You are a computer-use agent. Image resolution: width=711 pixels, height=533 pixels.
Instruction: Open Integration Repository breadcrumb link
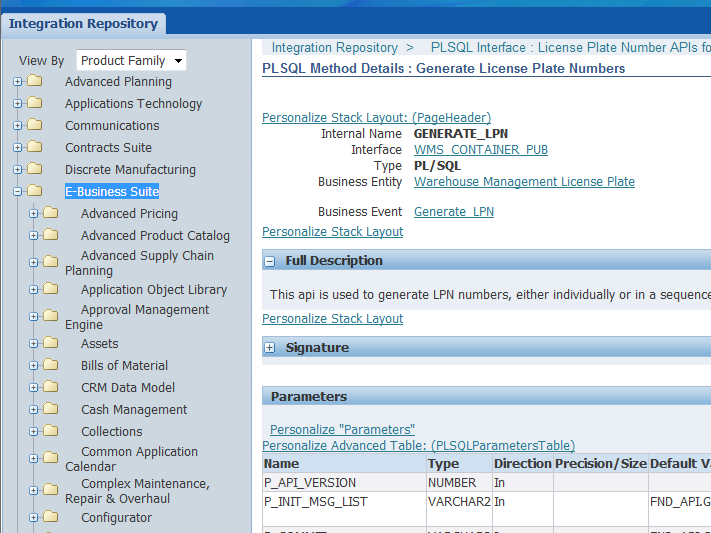(335, 48)
